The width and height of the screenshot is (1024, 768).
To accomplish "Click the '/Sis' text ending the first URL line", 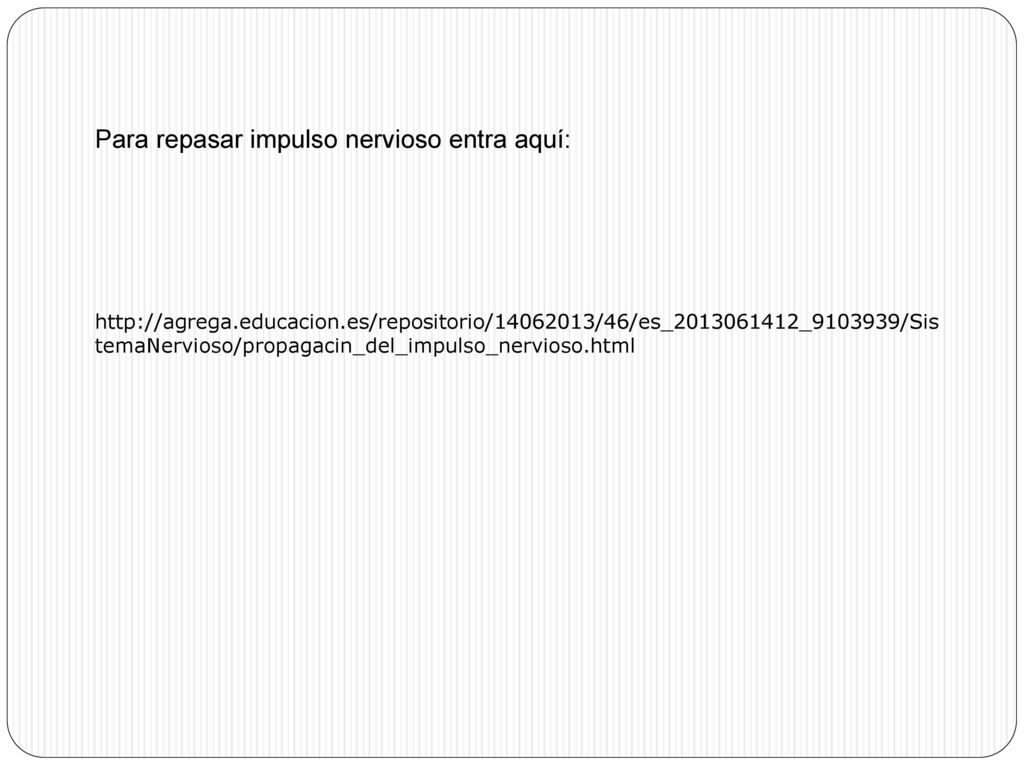I will click(920, 322).
